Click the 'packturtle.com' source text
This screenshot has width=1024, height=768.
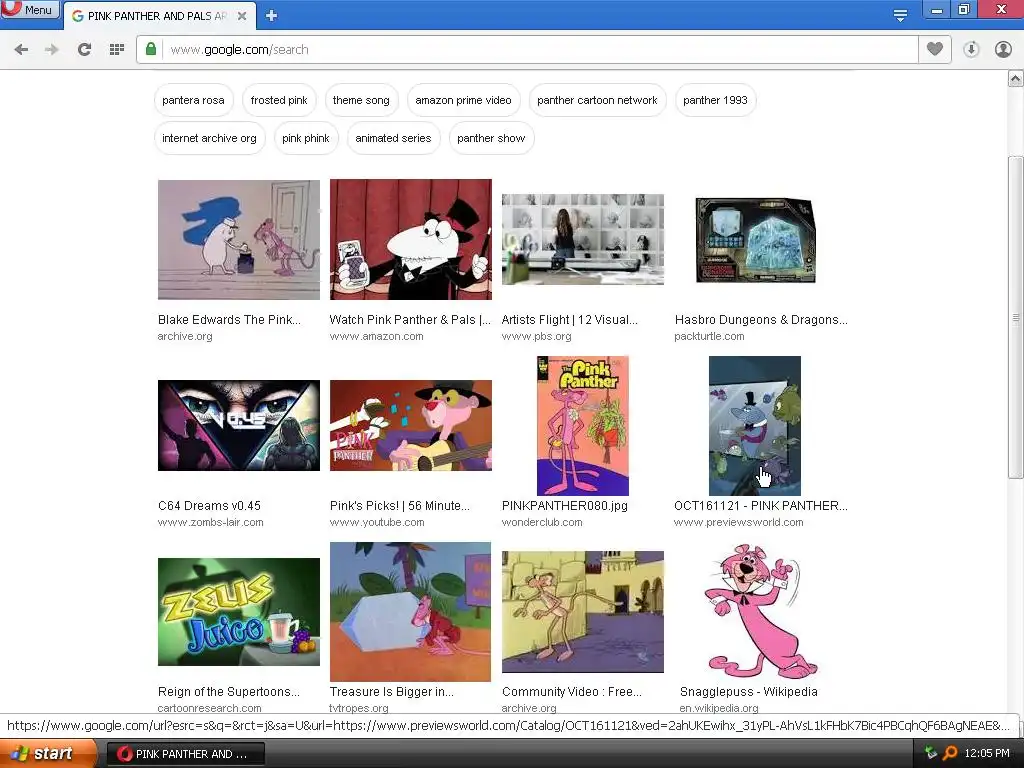[709, 336]
